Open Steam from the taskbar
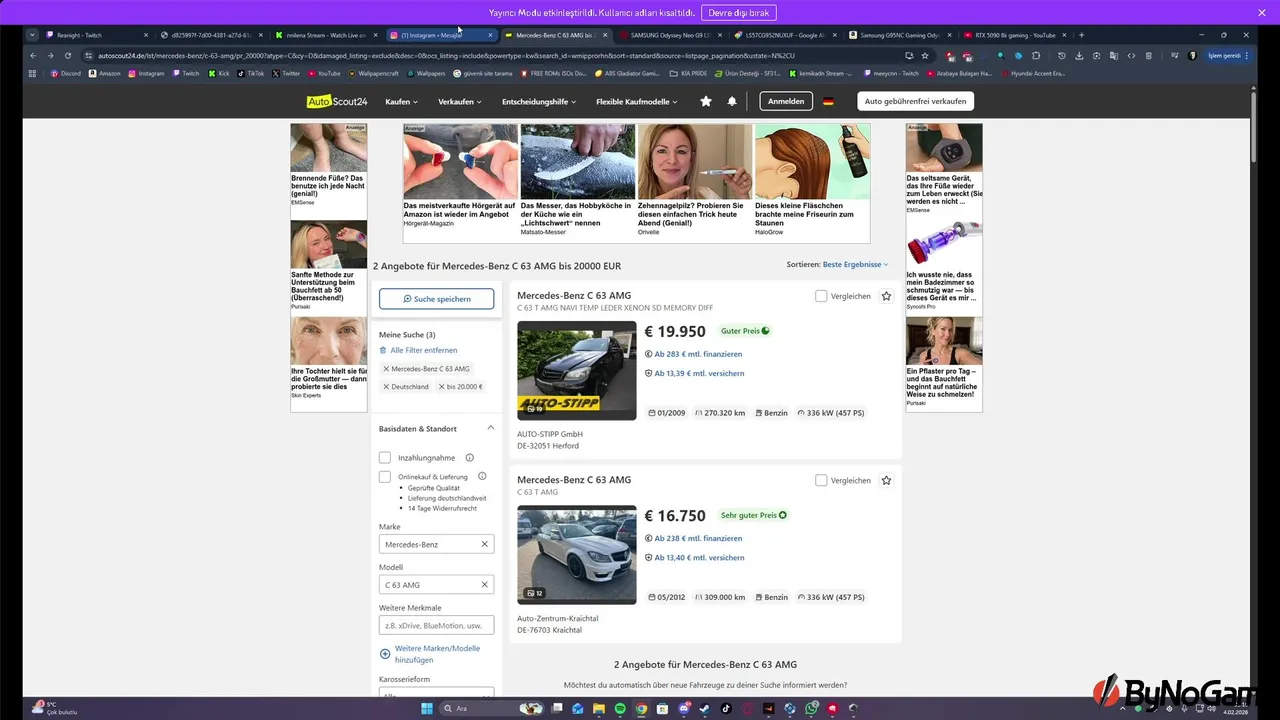 (x=704, y=708)
